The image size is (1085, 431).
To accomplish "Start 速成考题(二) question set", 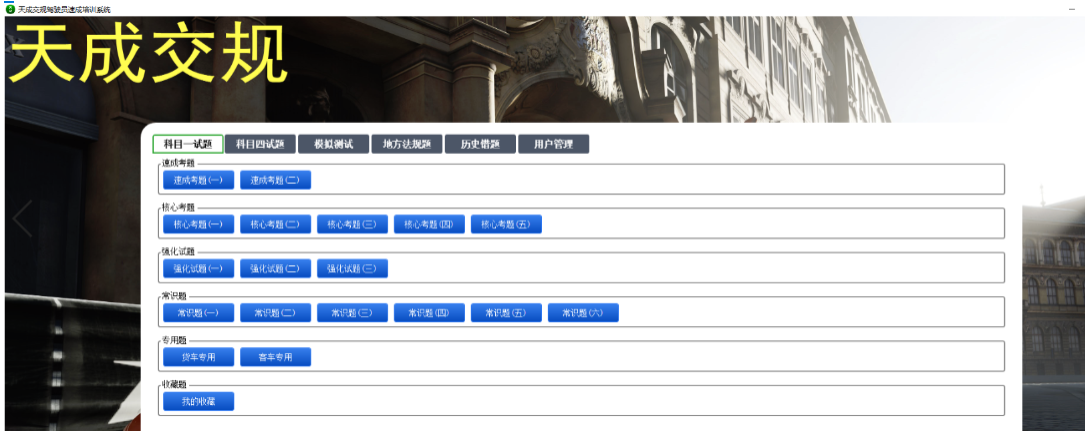I will click(x=275, y=180).
